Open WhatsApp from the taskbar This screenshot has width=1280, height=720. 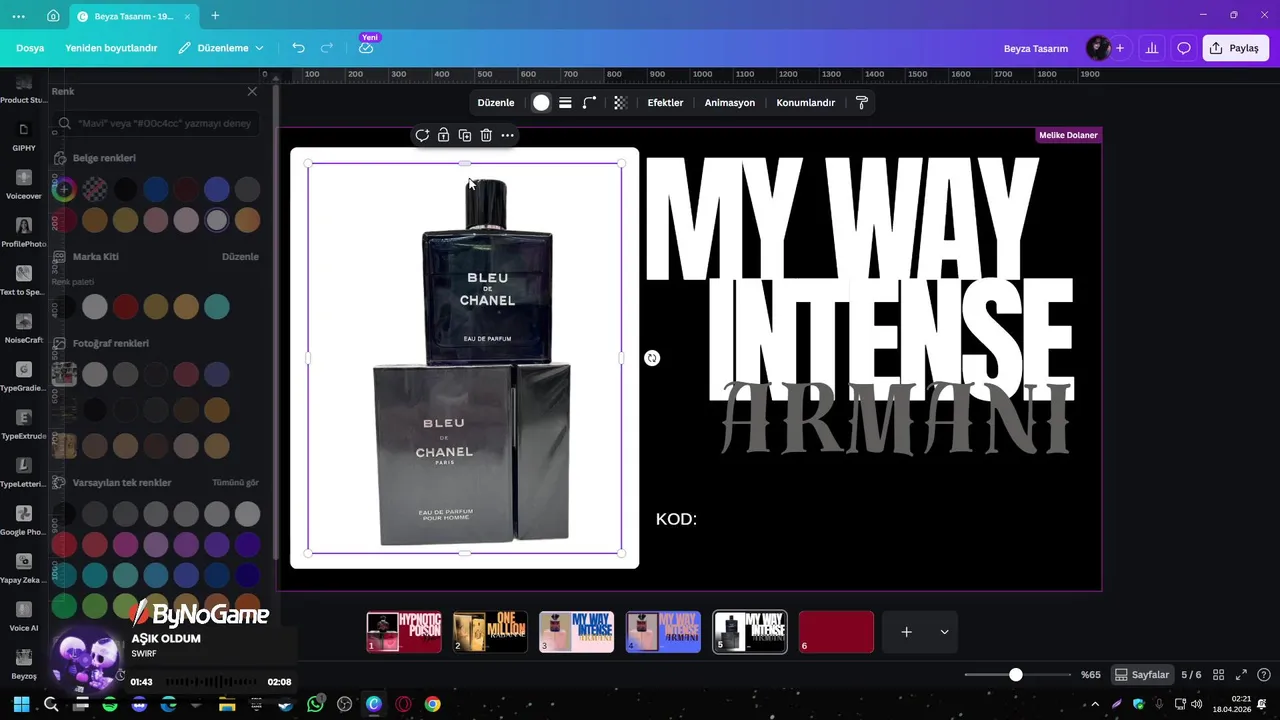coord(316,704)
